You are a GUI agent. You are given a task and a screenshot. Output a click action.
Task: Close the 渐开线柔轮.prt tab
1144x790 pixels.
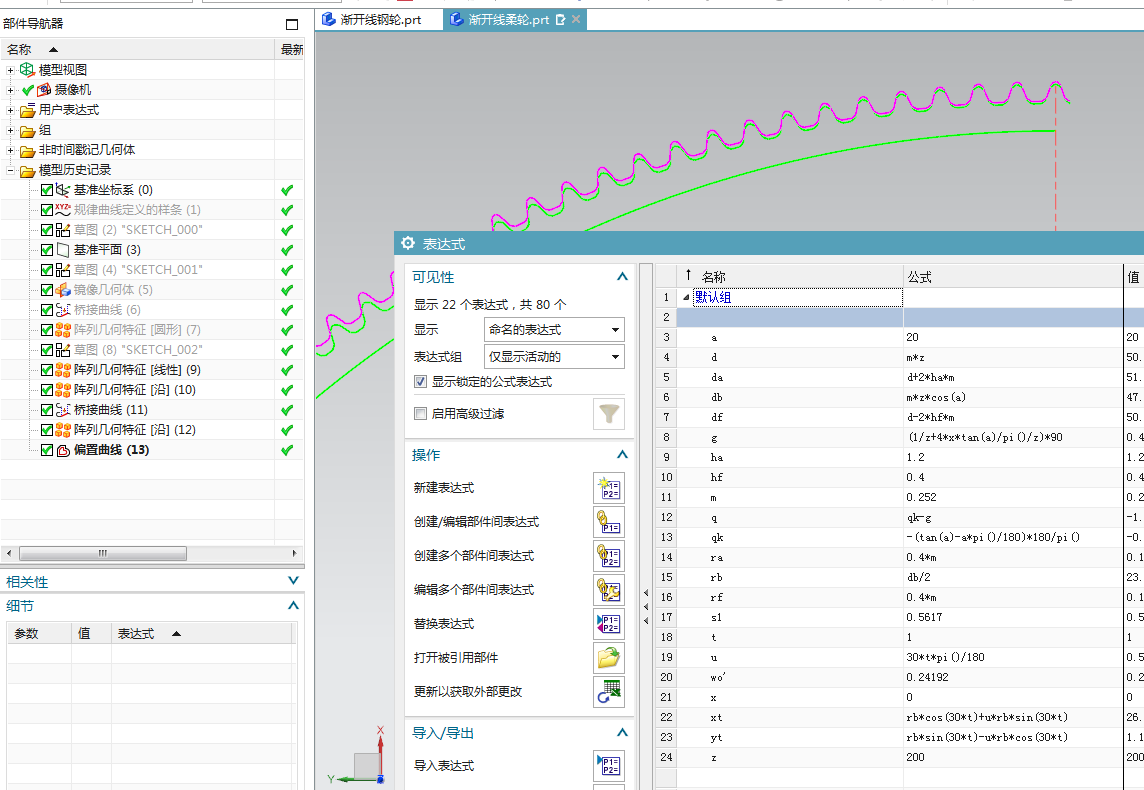click(x=576, y=20)
